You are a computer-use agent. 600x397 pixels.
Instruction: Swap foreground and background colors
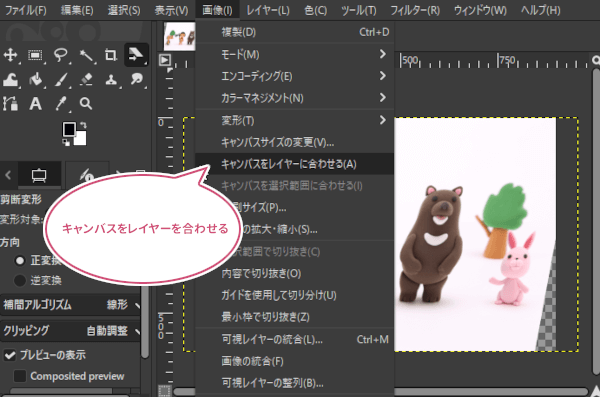83,125
